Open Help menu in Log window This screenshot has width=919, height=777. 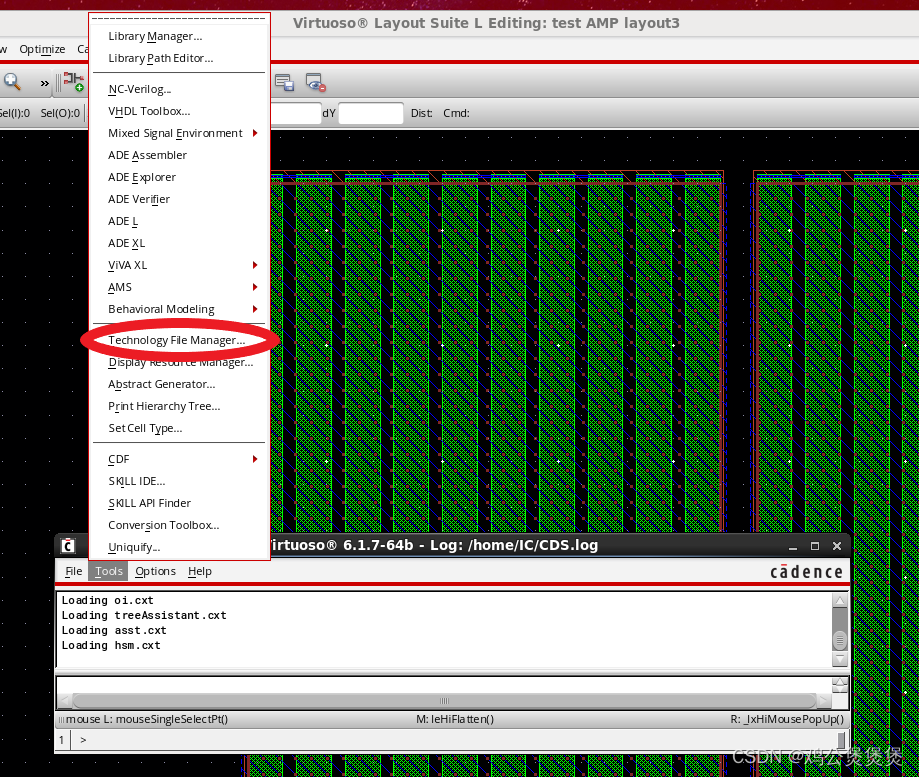200,571
